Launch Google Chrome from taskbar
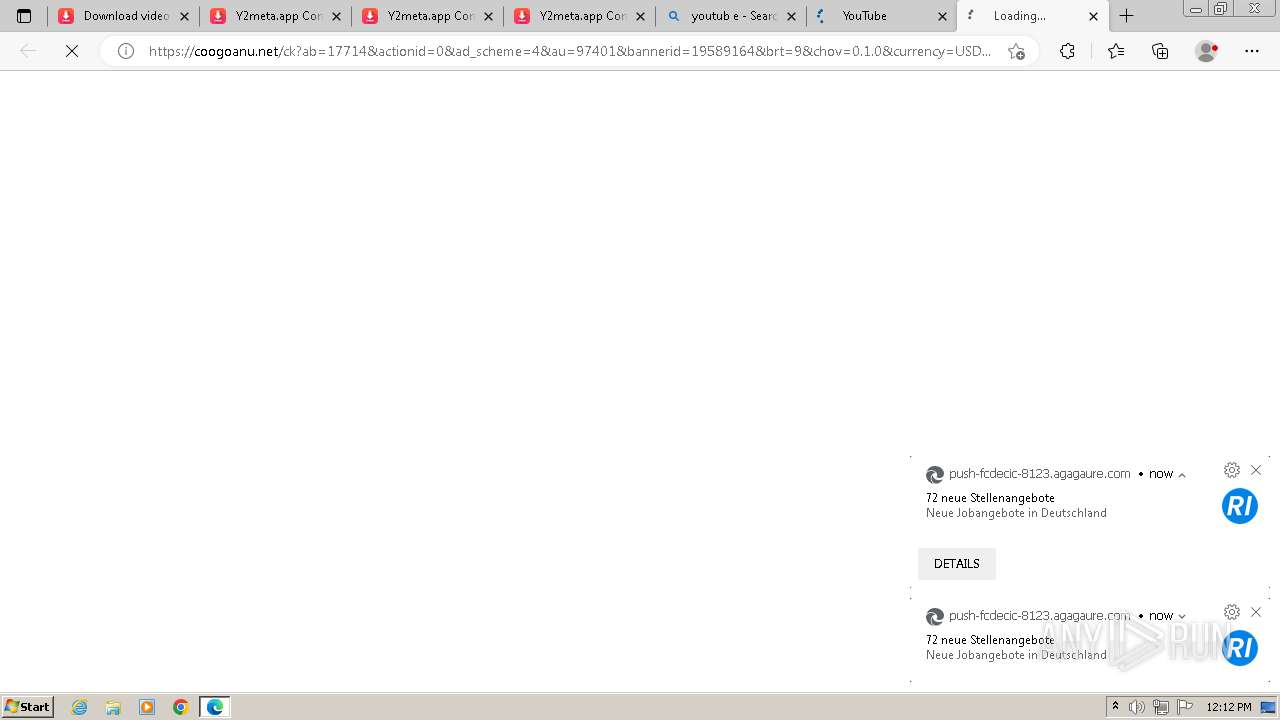The height and width of the screenshot is (720, 1280). [x=181, y=707]
